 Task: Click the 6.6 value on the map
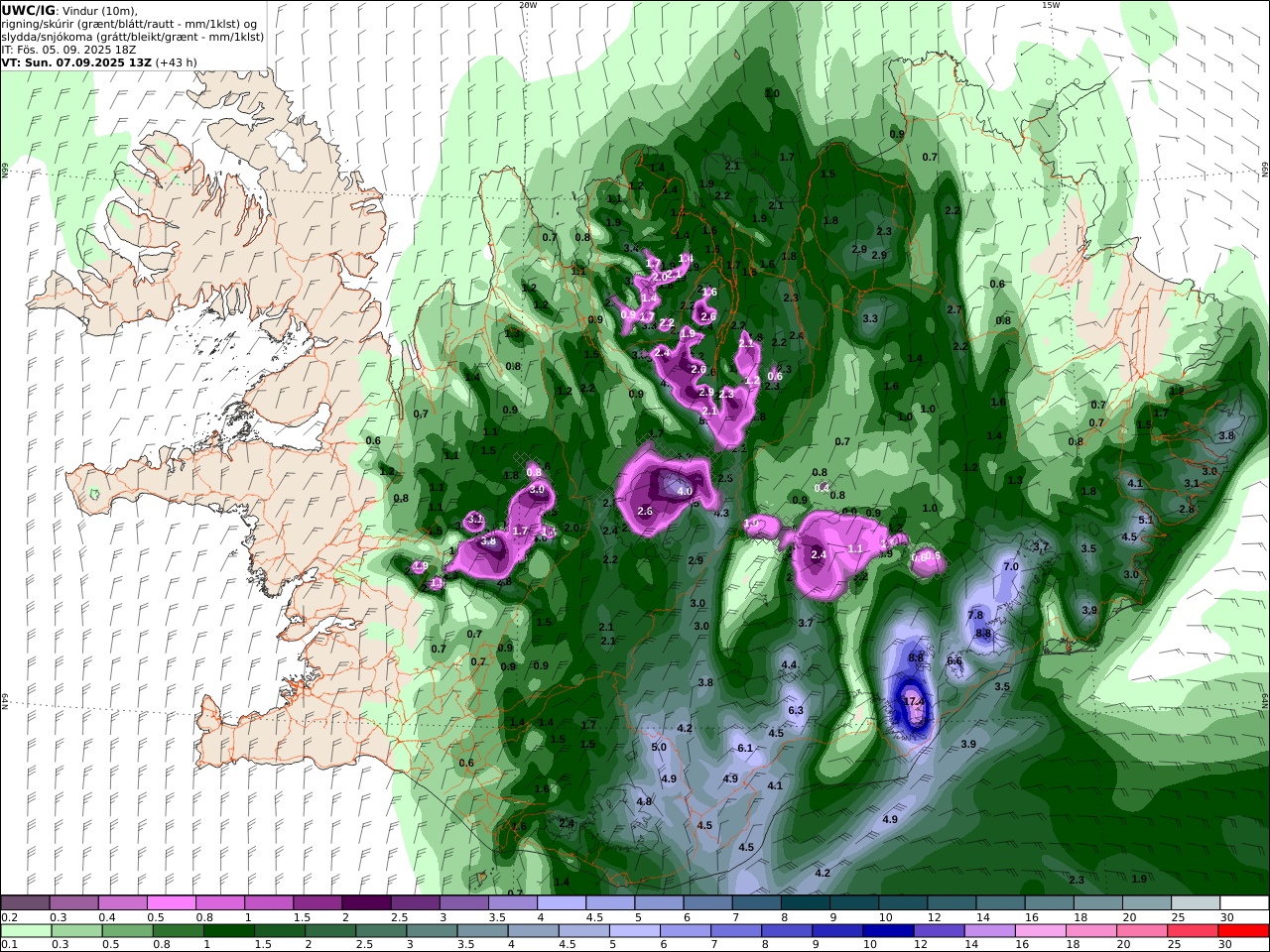click(954, 660)
